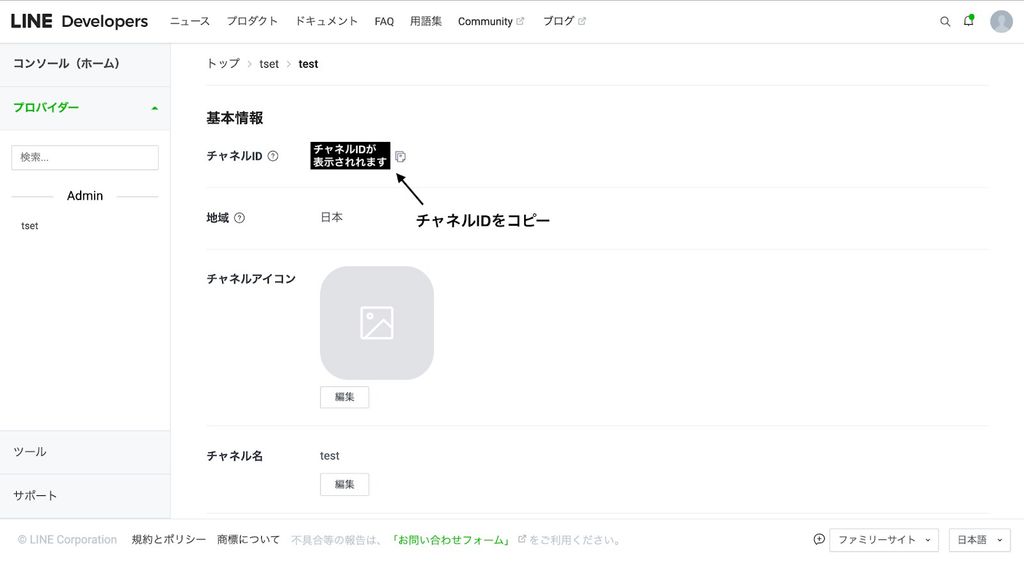Open the プロダクト menu
1024x561 pixels.
click(252, 21)
